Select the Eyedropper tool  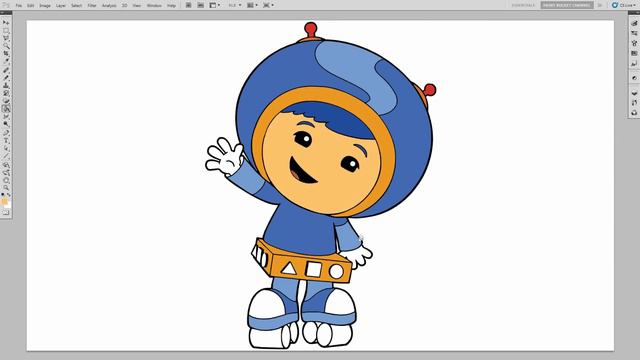pos(6,62)
